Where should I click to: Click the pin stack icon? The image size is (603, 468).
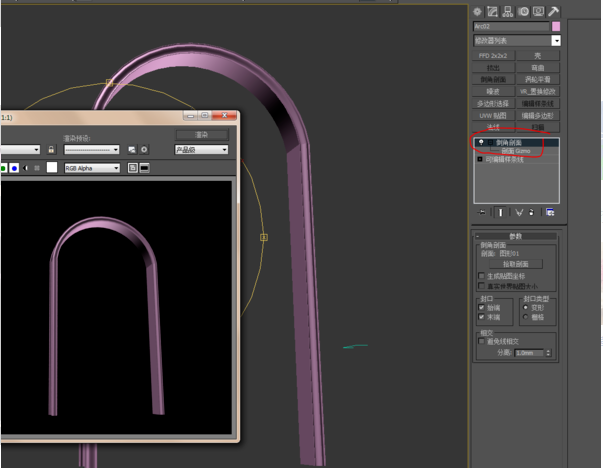481,212
